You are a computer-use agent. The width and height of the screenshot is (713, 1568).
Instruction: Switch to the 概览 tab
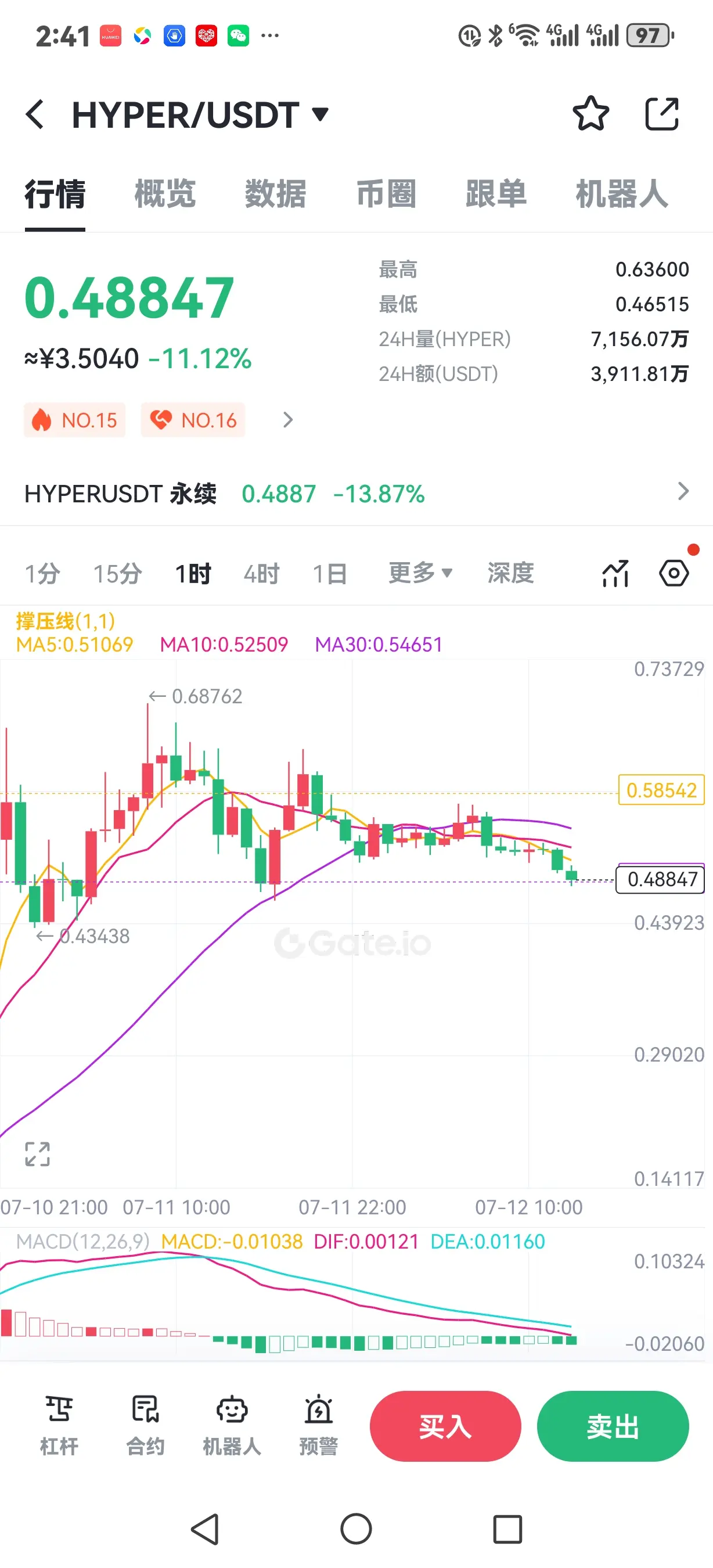[x=165, y=194]
